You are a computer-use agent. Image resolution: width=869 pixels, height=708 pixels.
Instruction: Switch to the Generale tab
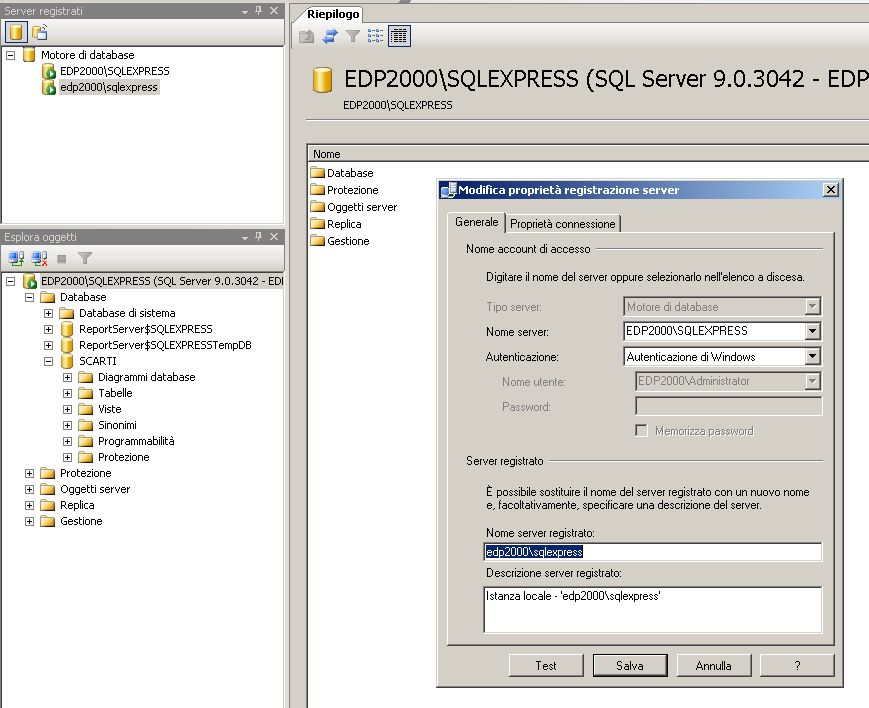[477, 222]
